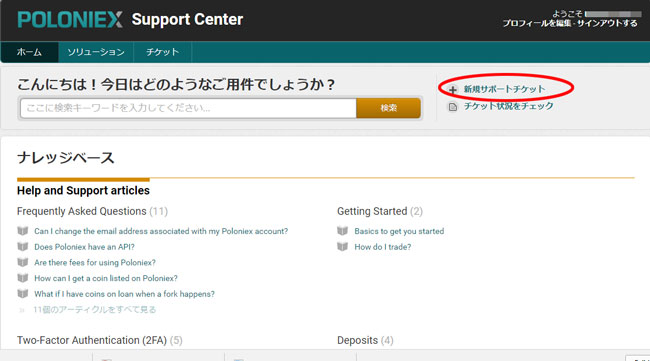
Task: Click book icon beside 'How do I trade?'
Action: 342,247
